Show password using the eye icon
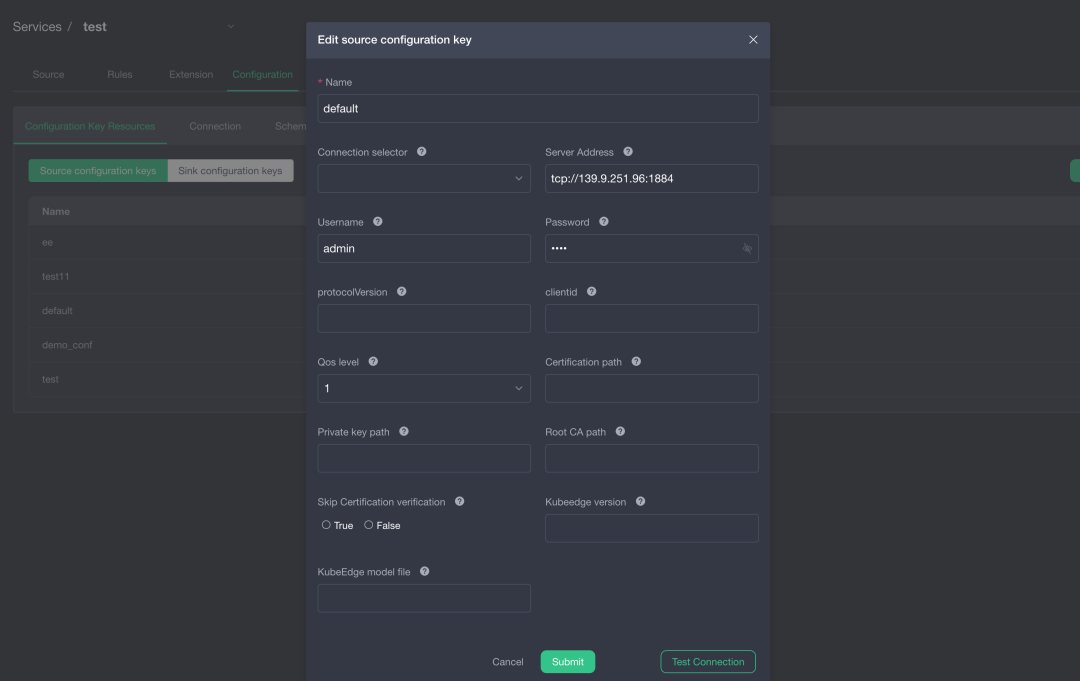Viewport: 1080px width, 681px height. click(747, 249)
